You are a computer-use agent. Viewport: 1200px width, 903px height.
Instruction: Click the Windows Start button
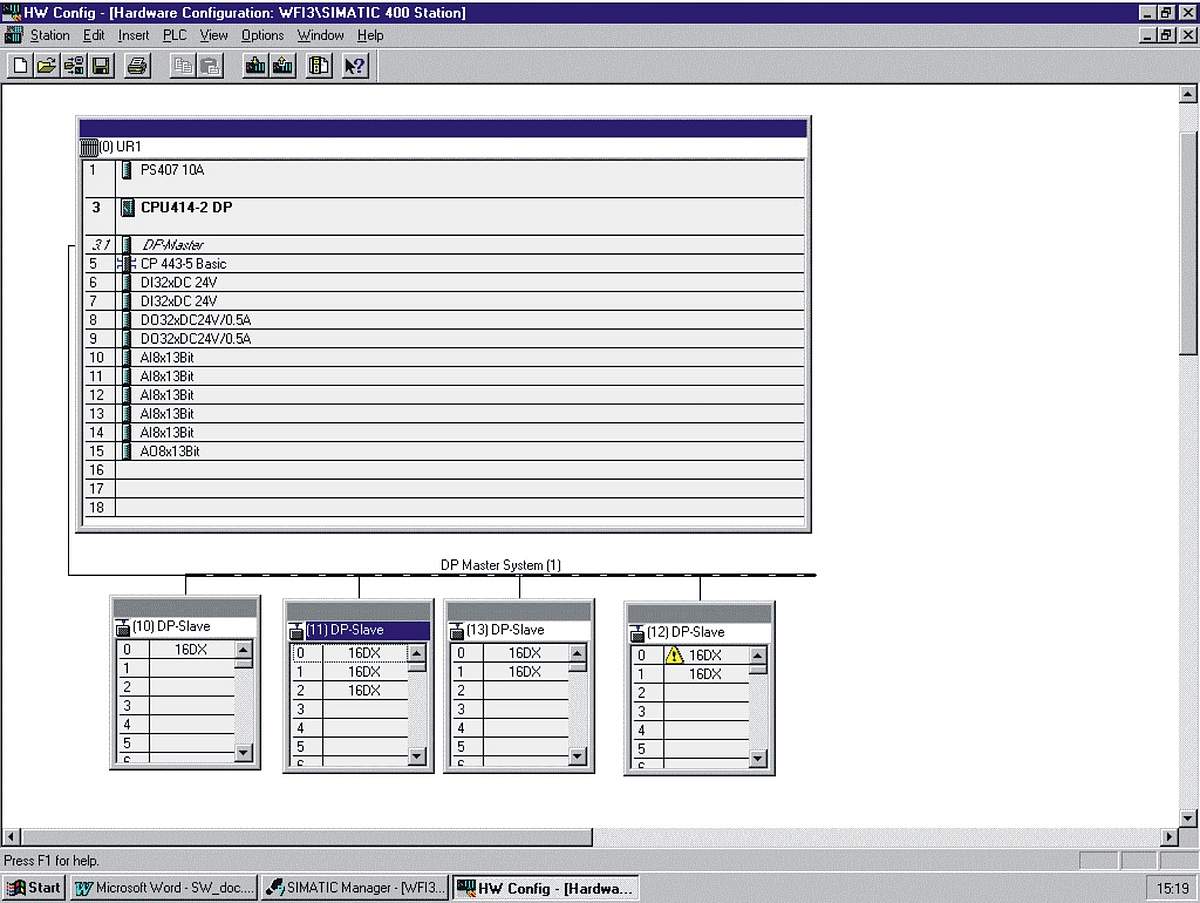[x=34, y=887]
